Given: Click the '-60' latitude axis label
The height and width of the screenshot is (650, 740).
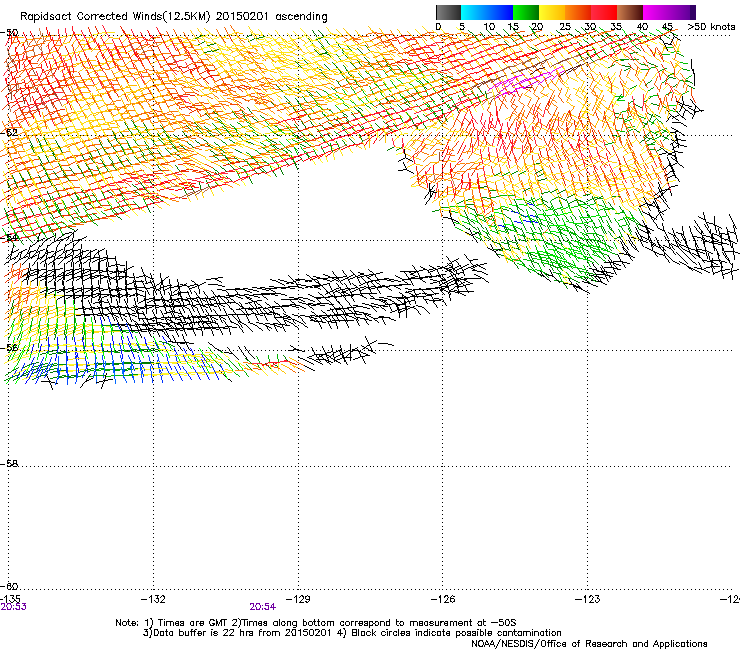Looking at the screenshot, I should coord(9,586).
